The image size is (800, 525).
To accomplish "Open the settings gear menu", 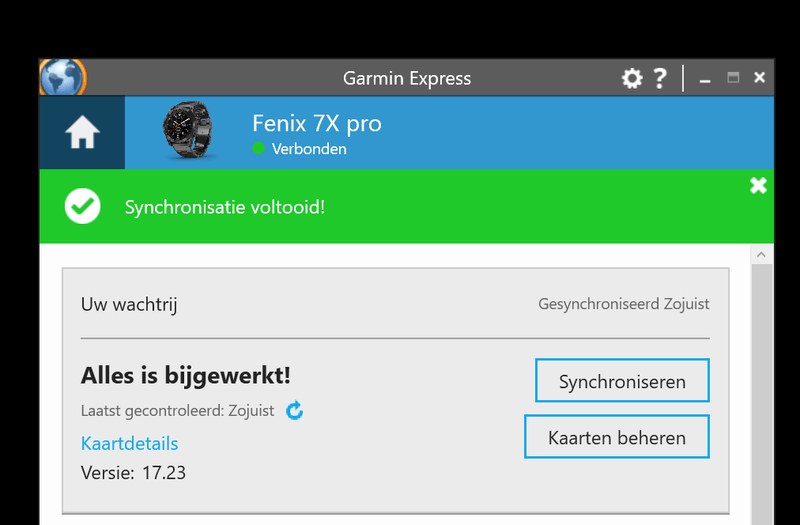I will coord(631,78).
